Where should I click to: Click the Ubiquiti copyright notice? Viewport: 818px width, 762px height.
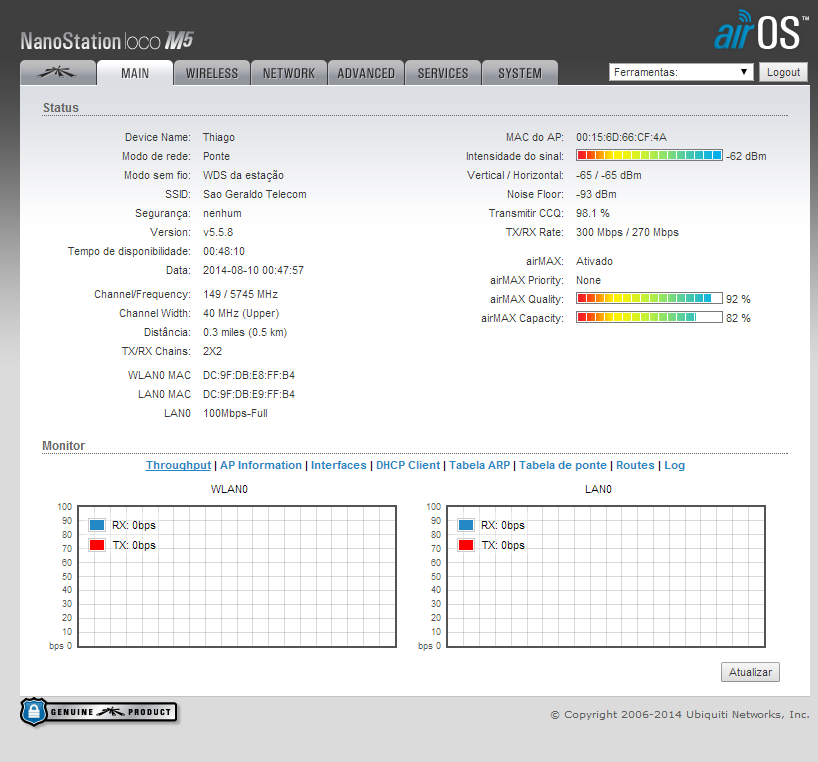point(680,715)
